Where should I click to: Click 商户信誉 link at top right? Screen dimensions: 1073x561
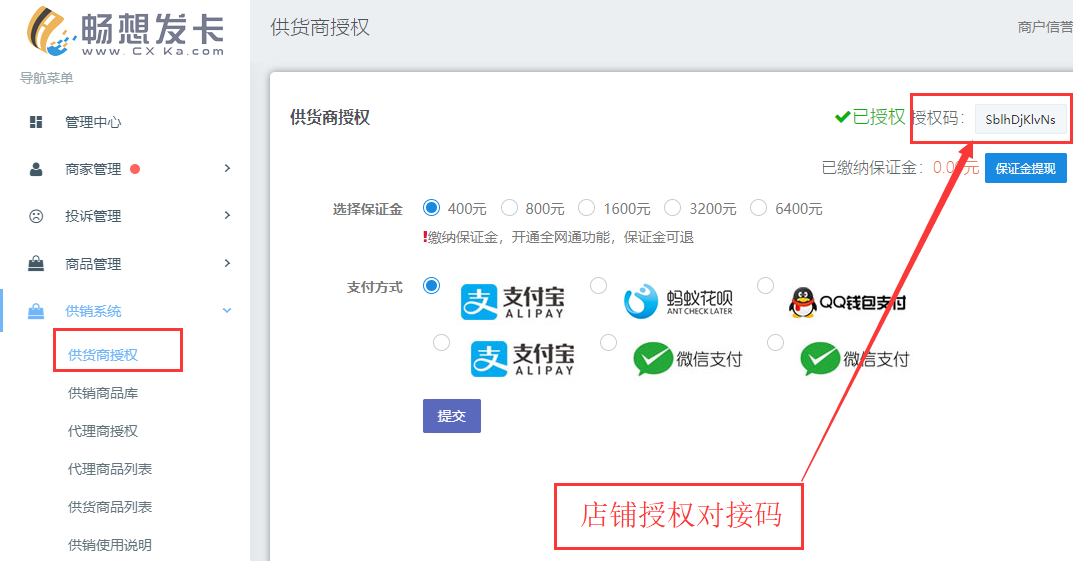tap(1045, 27)
